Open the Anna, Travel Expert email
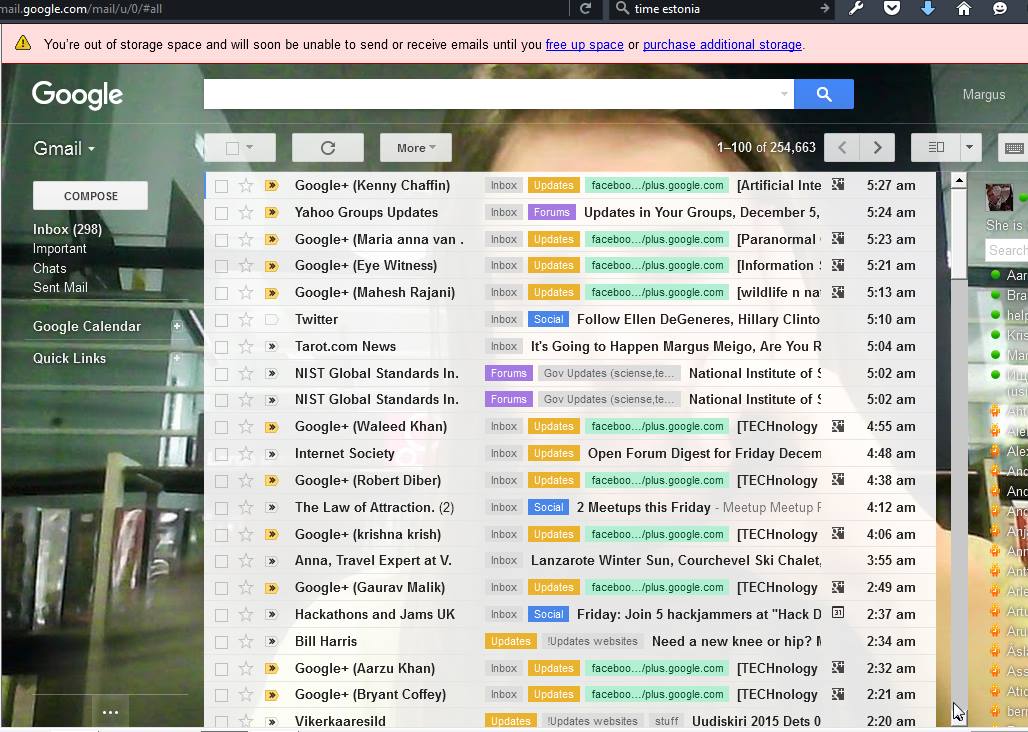 pos(570,561)
